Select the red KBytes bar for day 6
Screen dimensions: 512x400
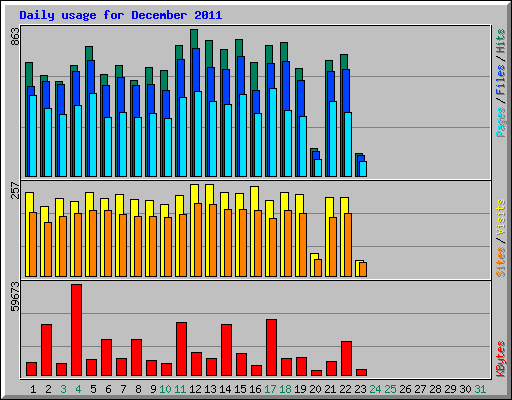[x=106, y=358]
